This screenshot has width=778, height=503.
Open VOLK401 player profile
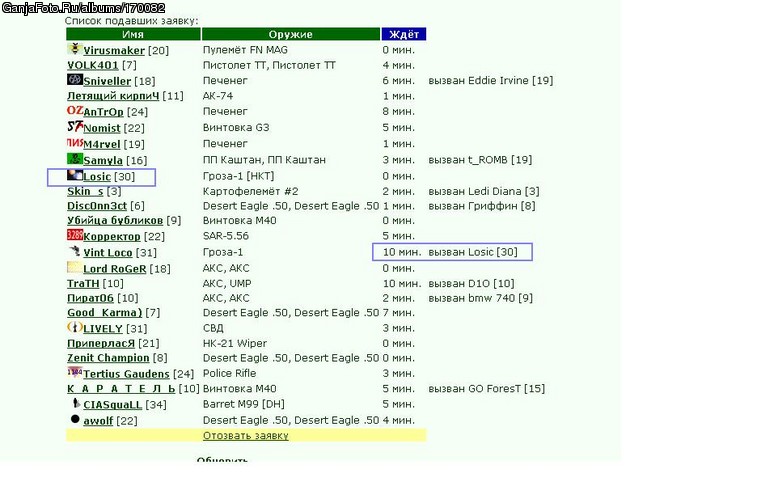click(93, 65)
